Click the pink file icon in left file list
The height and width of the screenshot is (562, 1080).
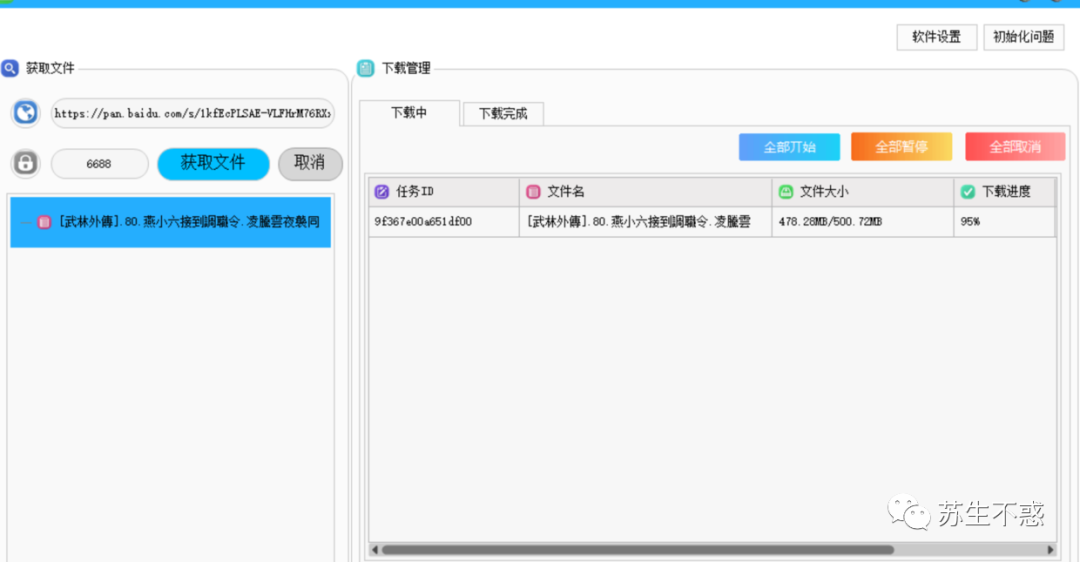(x=44, y=222)
